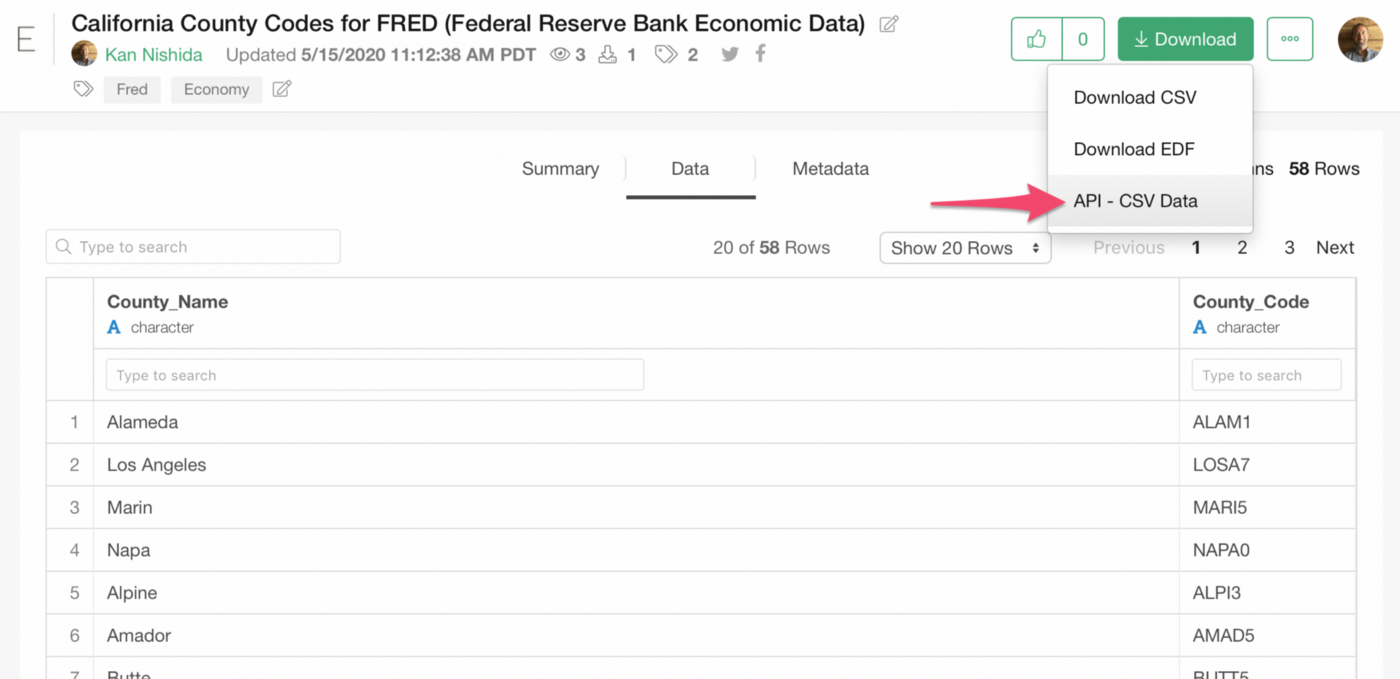Click the Exploratory E logo

tap(26, 39)
